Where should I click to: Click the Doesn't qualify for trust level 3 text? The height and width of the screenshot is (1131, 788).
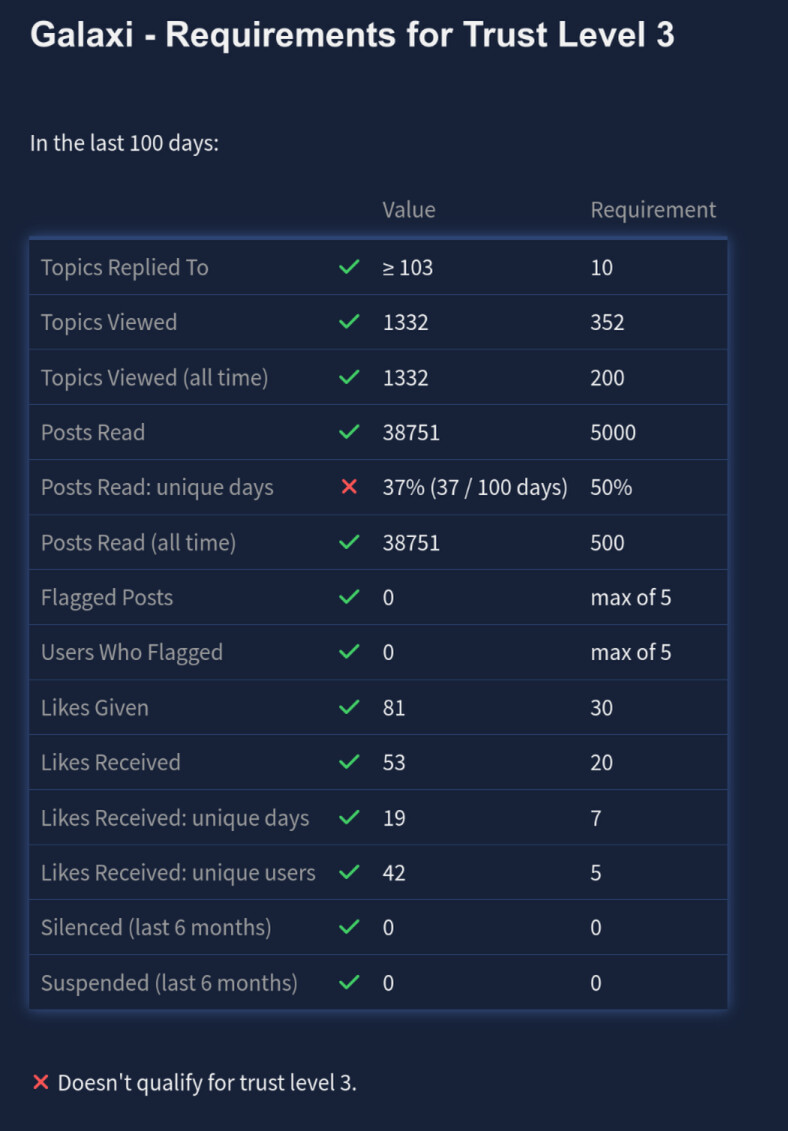click(x=207, y=1083)
